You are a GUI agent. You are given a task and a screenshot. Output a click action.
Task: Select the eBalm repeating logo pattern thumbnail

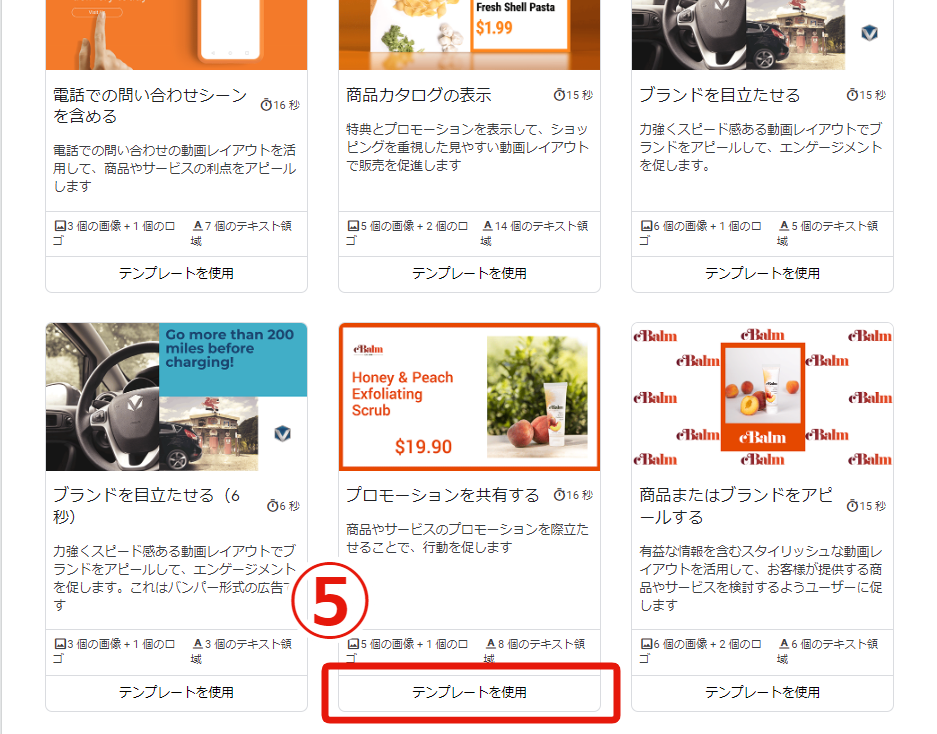762,397
